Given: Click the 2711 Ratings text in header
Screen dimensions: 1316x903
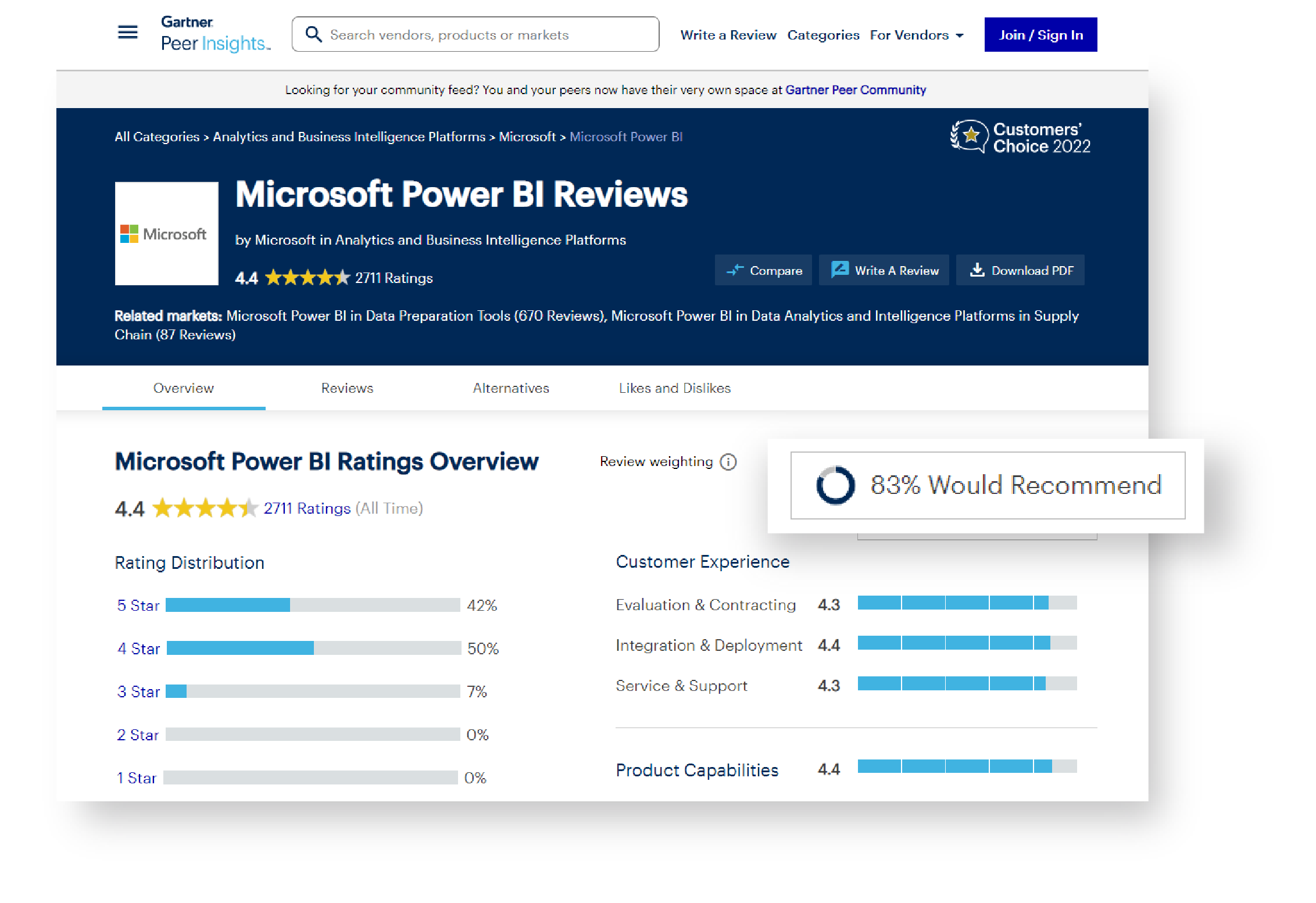Looking at the screenshot, I should 394,278.
